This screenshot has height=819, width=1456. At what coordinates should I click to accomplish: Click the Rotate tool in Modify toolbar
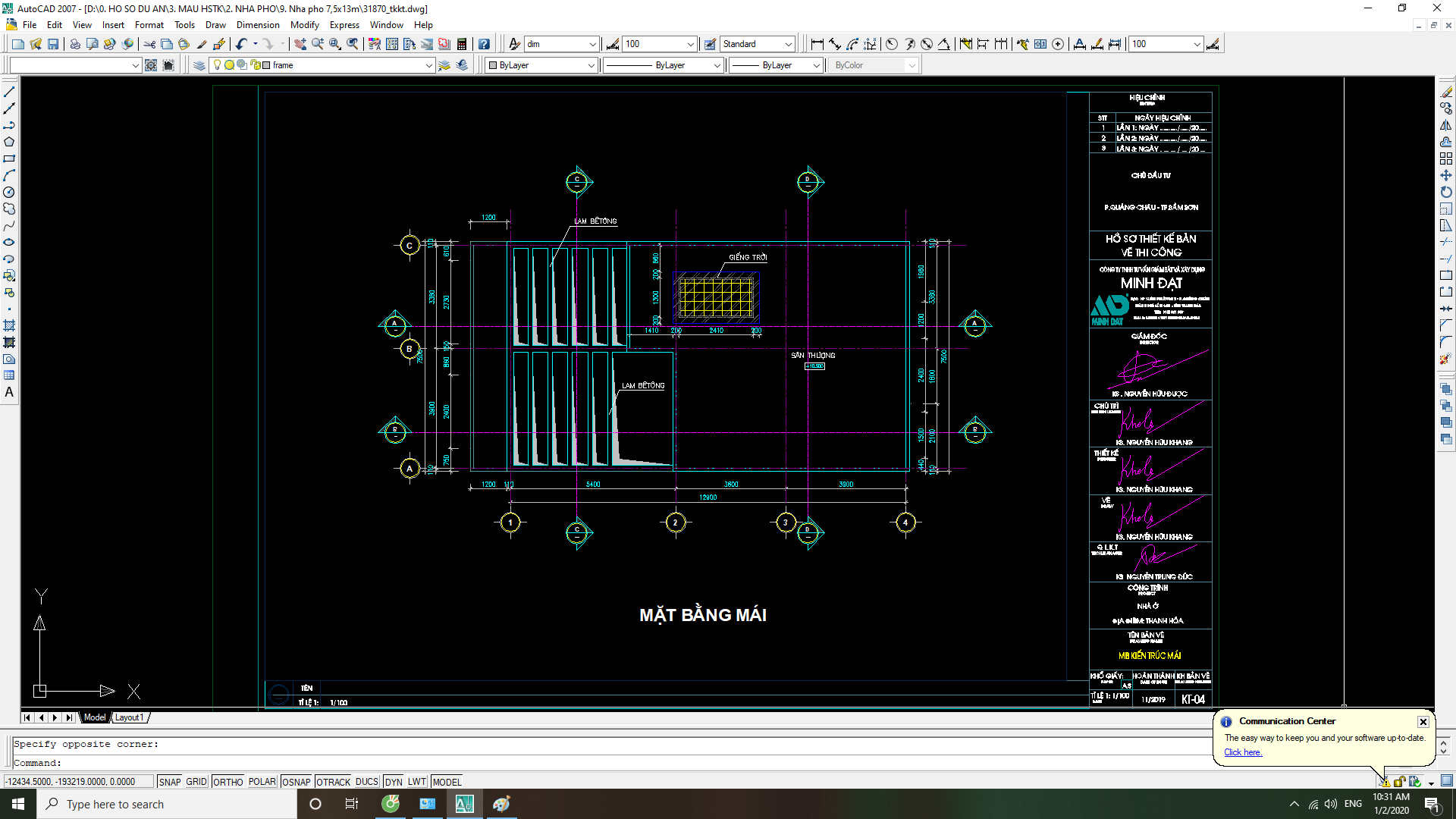tap(1446, 192)
